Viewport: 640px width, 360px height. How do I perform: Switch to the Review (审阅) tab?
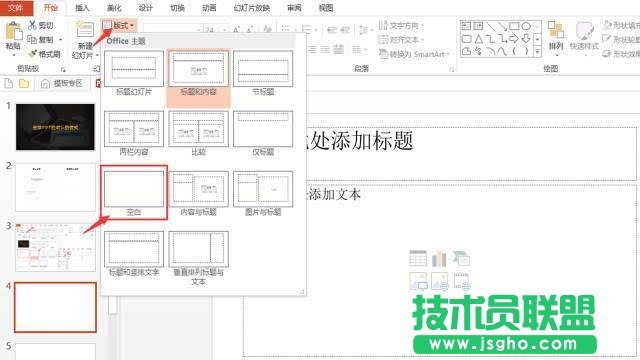click(x=294, y=8)
